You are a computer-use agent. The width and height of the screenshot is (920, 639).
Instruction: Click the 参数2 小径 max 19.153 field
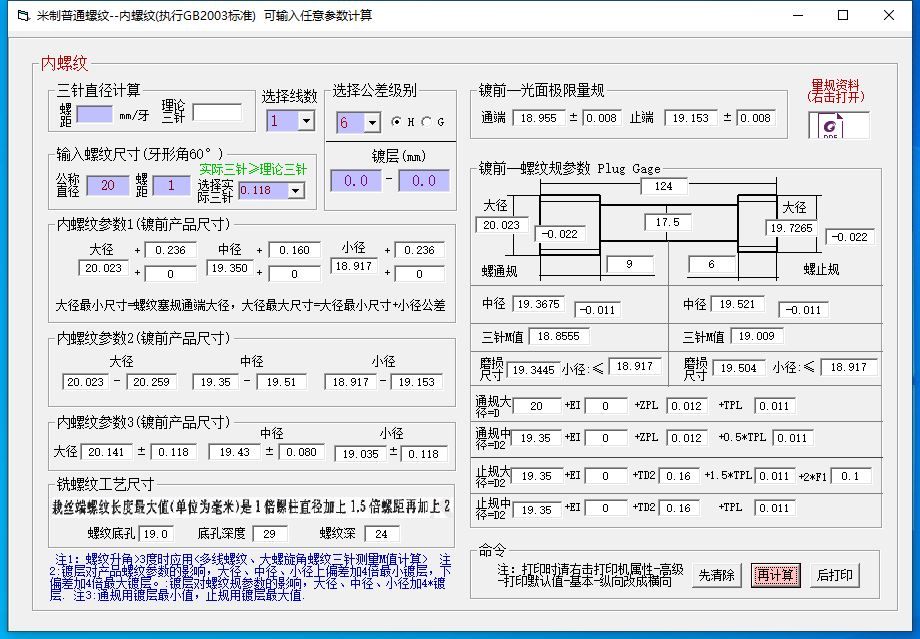417,382
